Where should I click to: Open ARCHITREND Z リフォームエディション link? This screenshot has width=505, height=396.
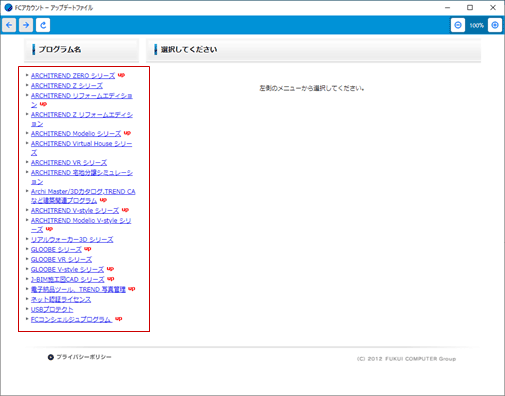click(82, 119)
